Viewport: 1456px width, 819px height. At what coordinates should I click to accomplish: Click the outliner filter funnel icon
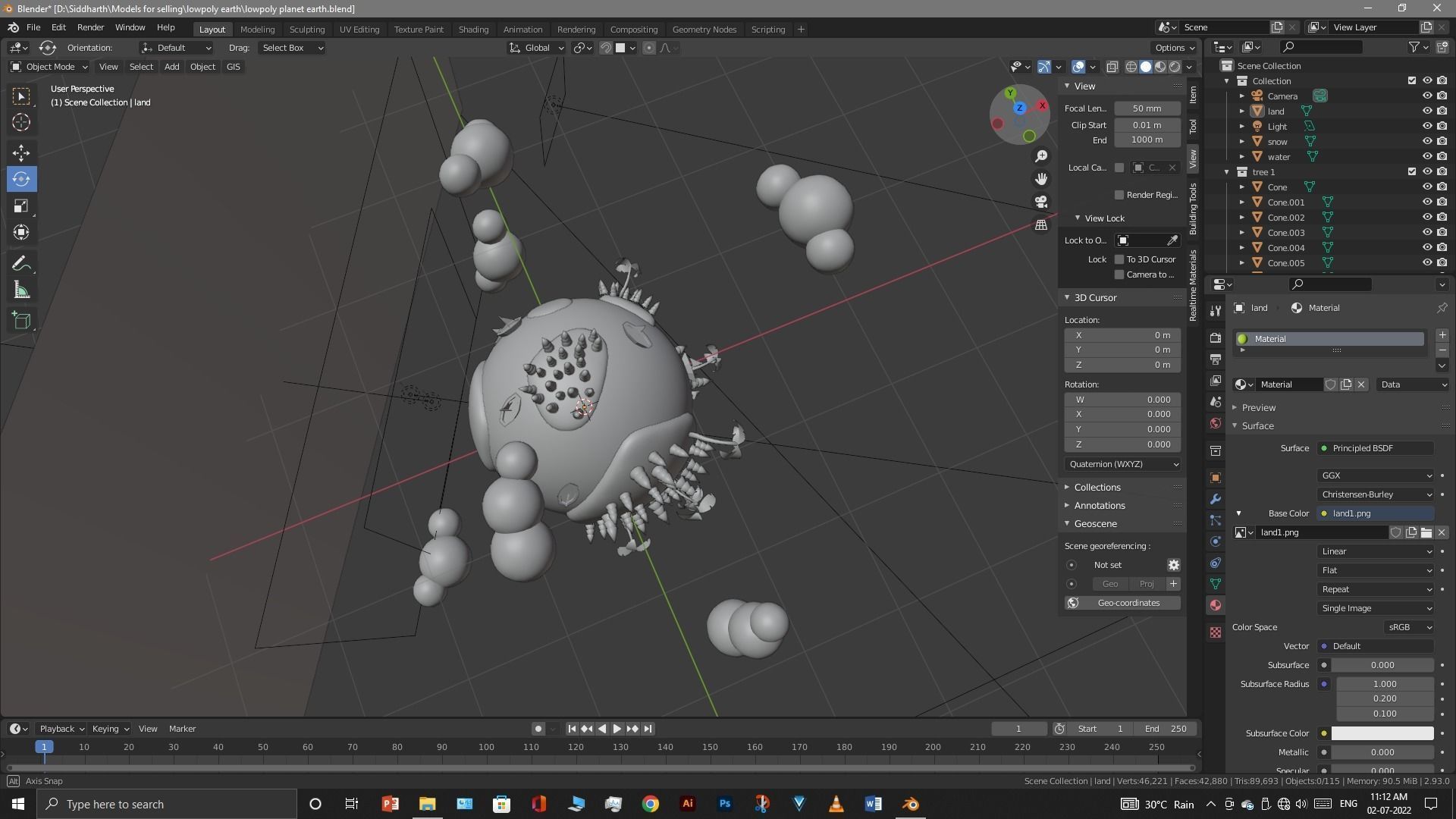(1414, 47)
